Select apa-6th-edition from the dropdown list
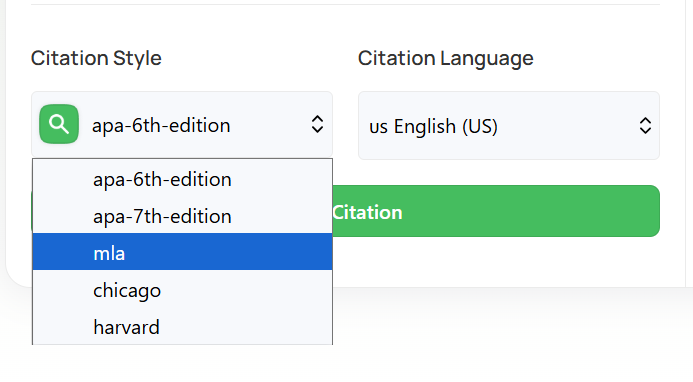The width and height of the screenshot is (693, 382). coord(182,180)
